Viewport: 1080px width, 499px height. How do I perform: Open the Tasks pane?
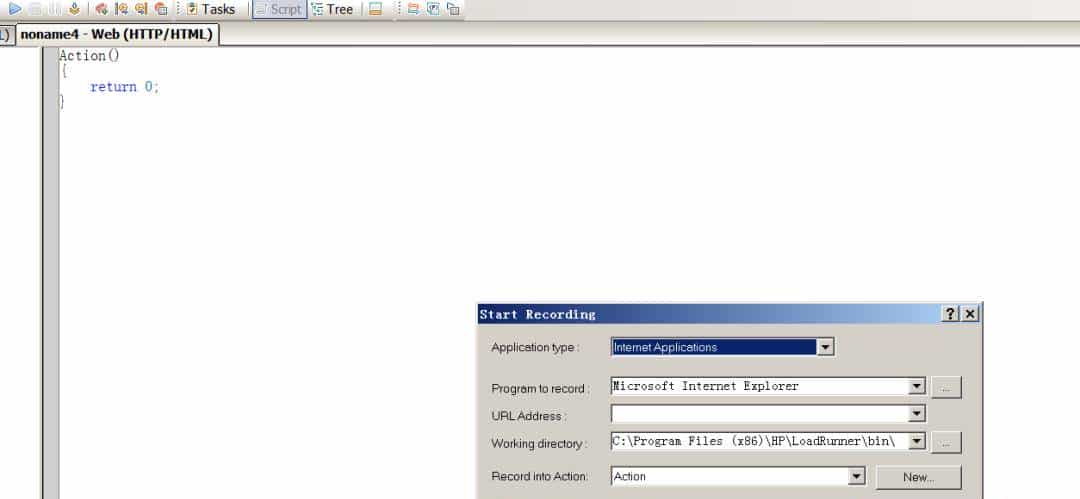(x=210, y=9)
